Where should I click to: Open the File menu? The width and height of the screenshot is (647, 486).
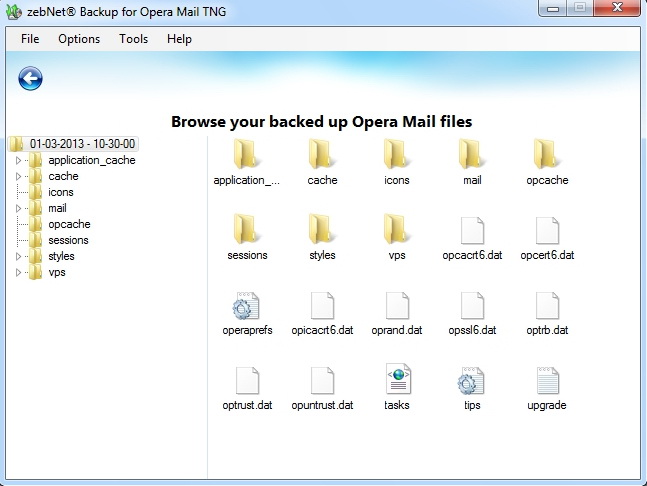[30, 39]
